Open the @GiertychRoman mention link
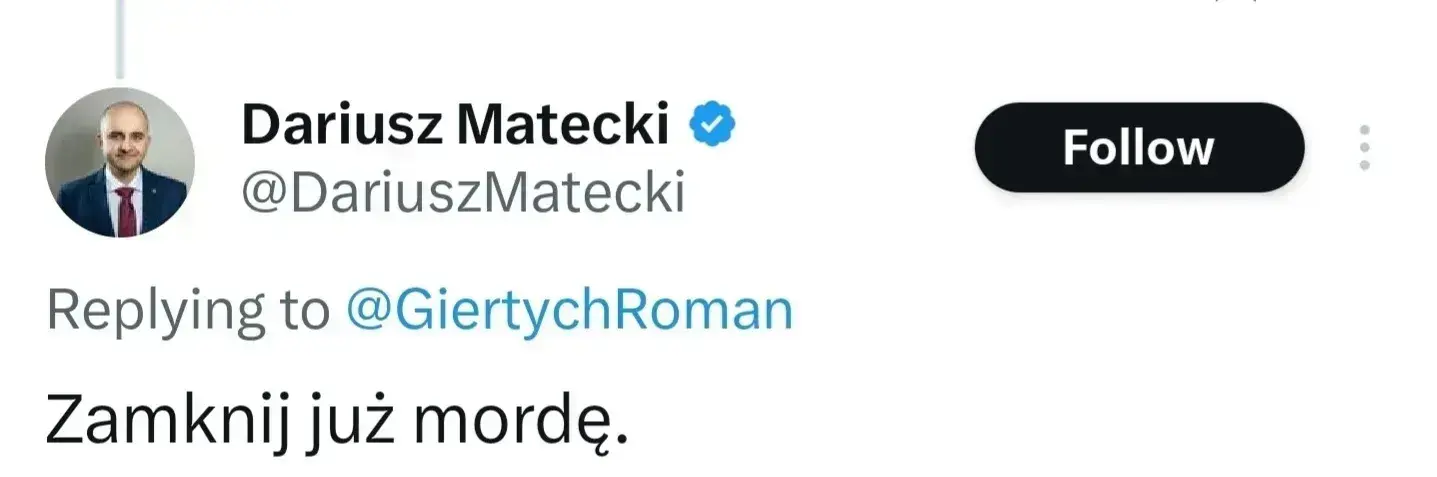This screenshot has width=1437, height=477. coord(569,310)
